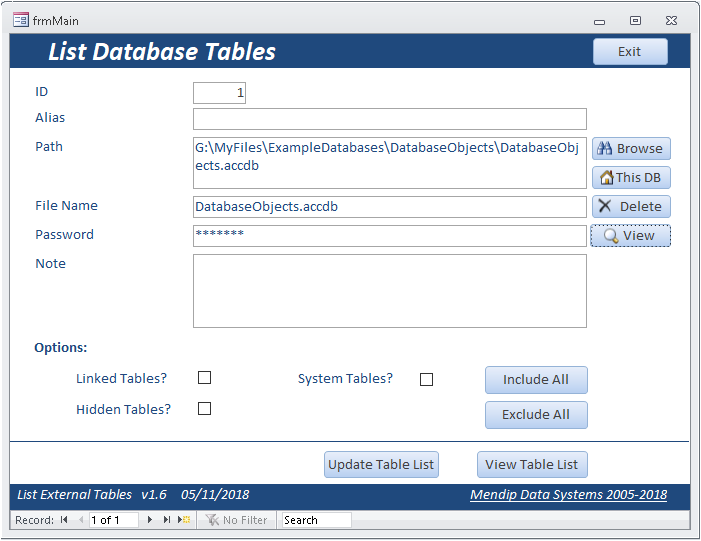Toggle the System Tables checkbox
The image size is (701, 541).
pos(426,379)
